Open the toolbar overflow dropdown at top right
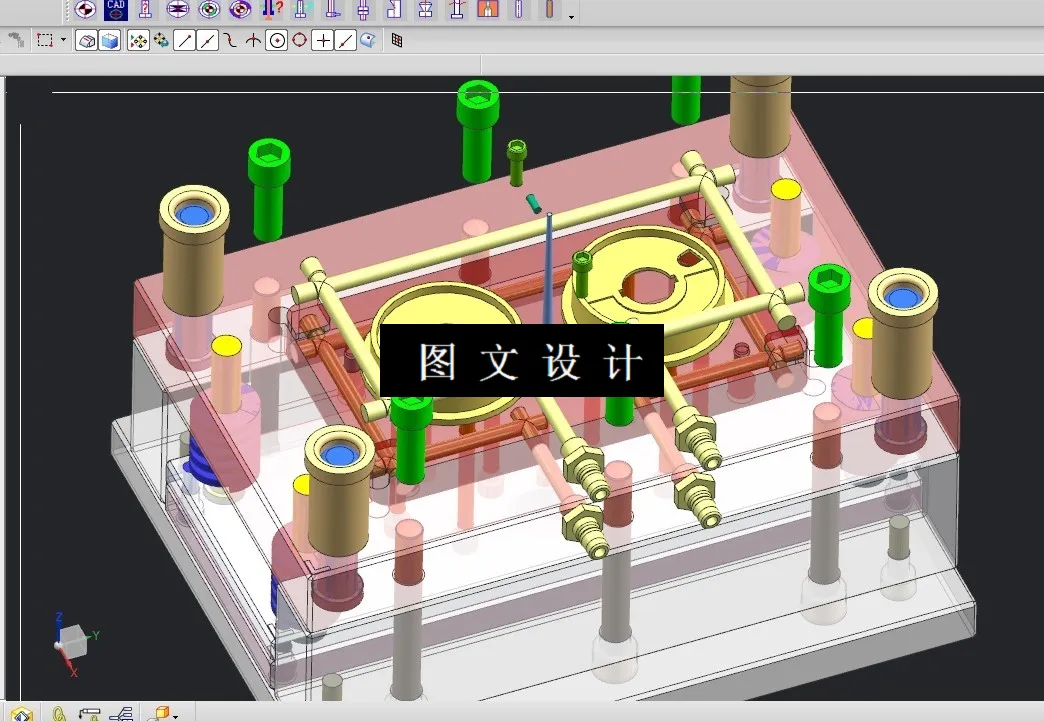Viewport: 1044px width, 721px height. point(570,16)
